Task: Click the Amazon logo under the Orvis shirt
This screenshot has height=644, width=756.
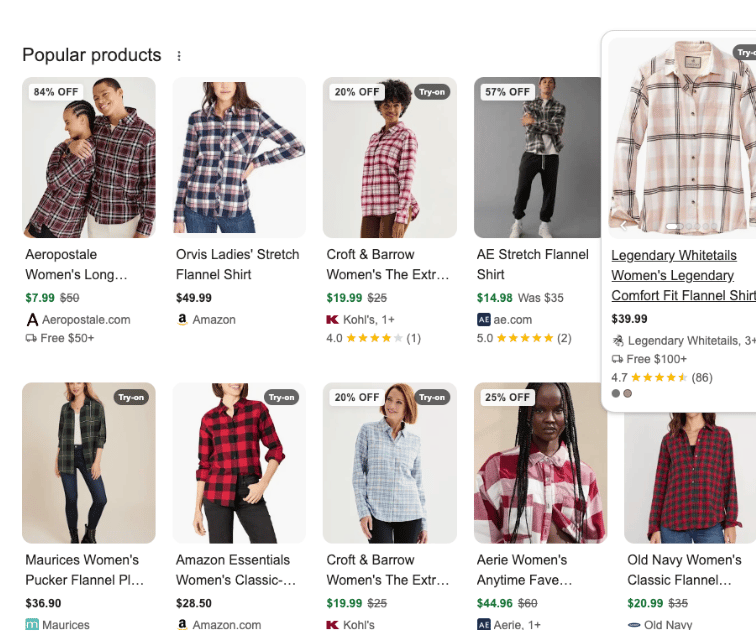Action: pyautogui.click(x=182, y=320)
